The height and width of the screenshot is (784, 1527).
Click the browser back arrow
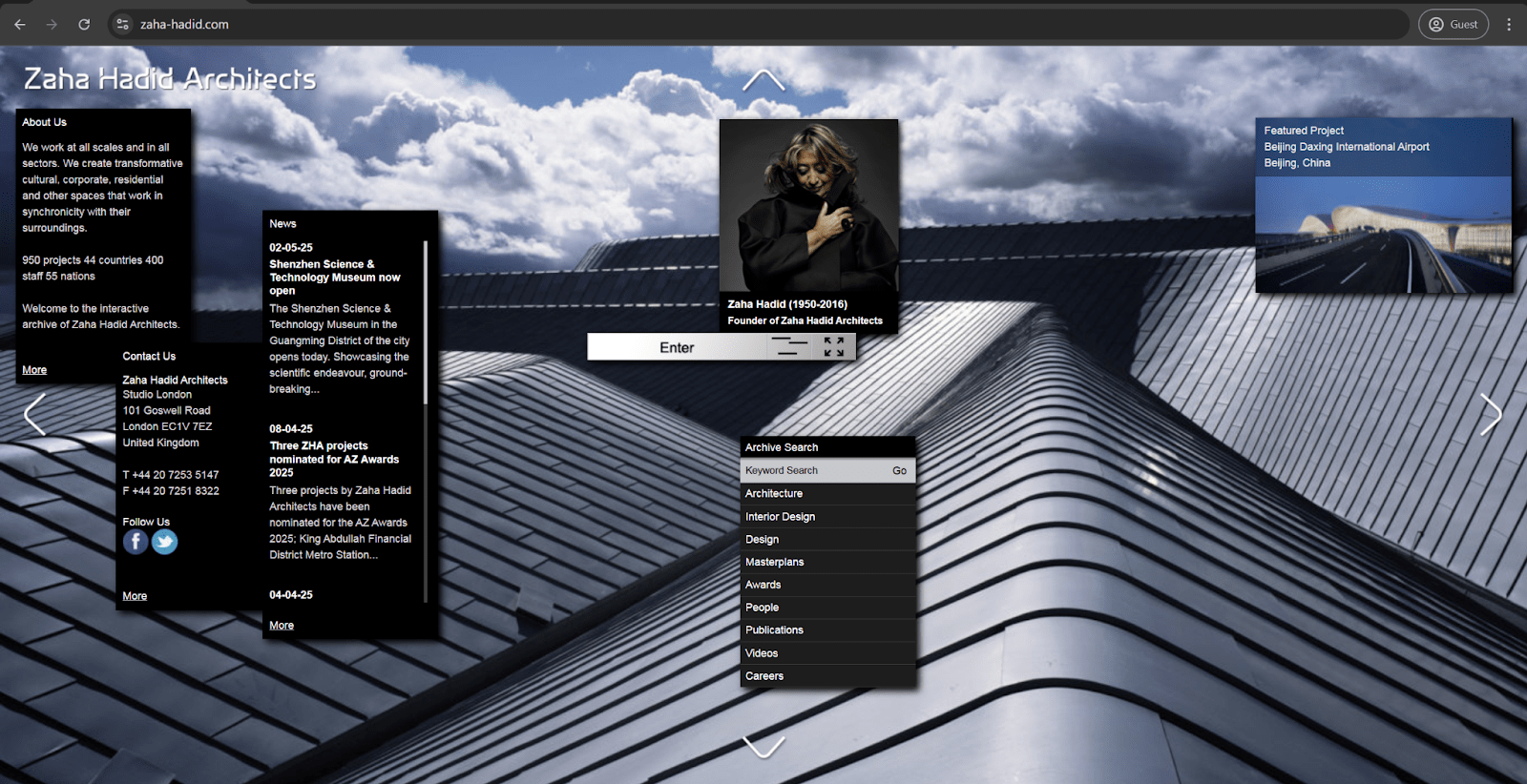coord(20,24)
